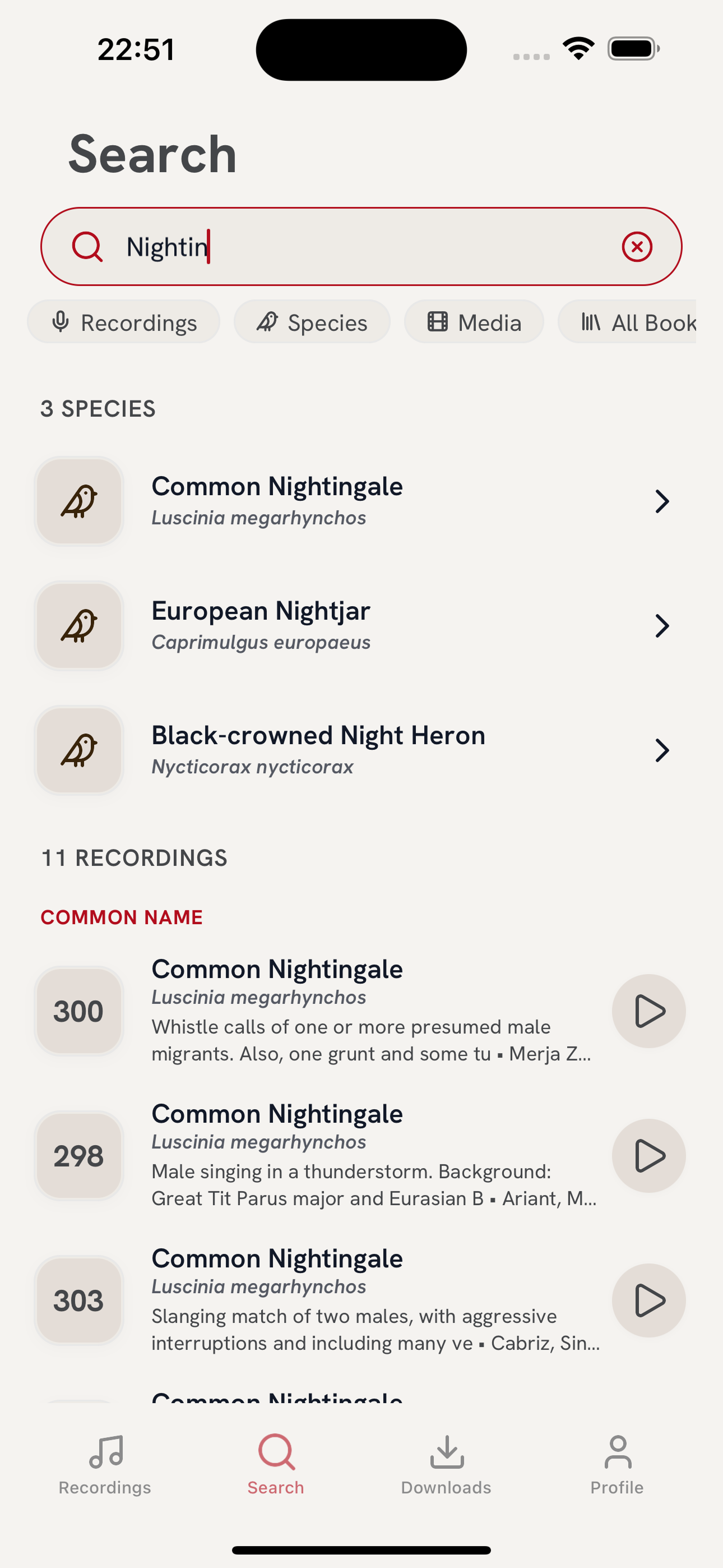Tap the bird icon beside European Nightjar
The image size is (723, 1568).
tap(79, 626)
